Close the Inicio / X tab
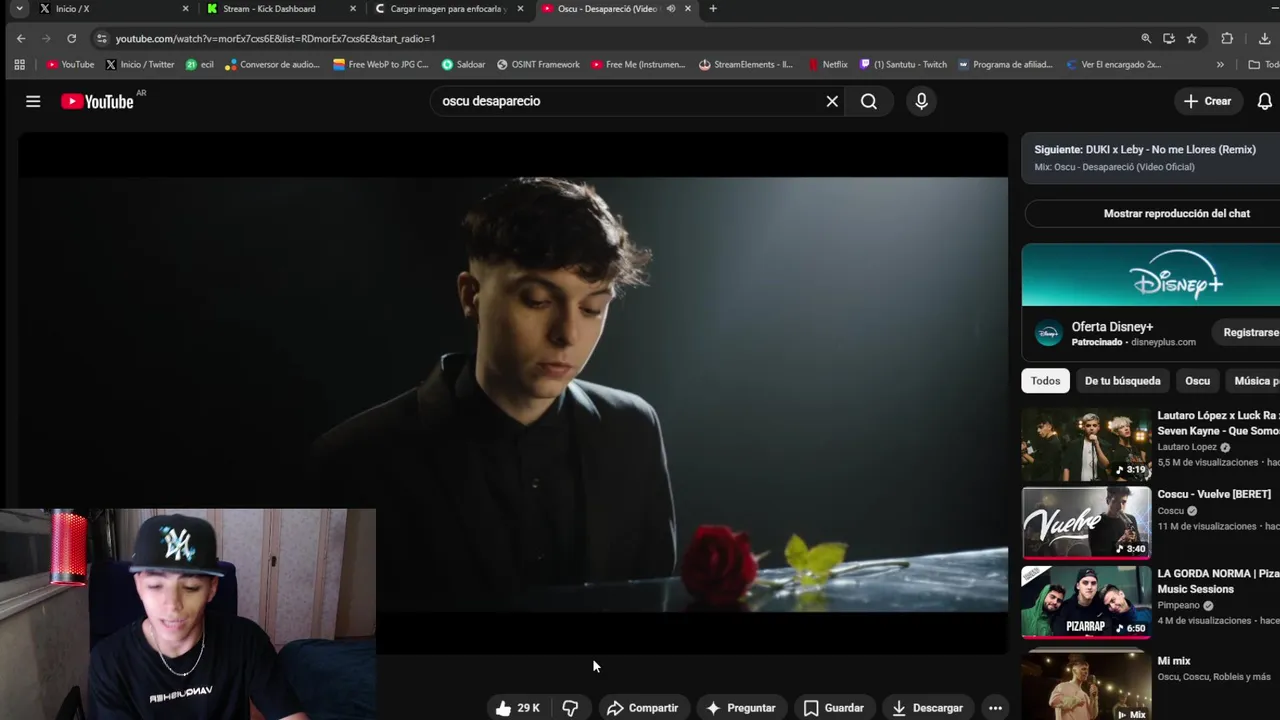This screenshot has width=1280, height=720. coord(185,9)
